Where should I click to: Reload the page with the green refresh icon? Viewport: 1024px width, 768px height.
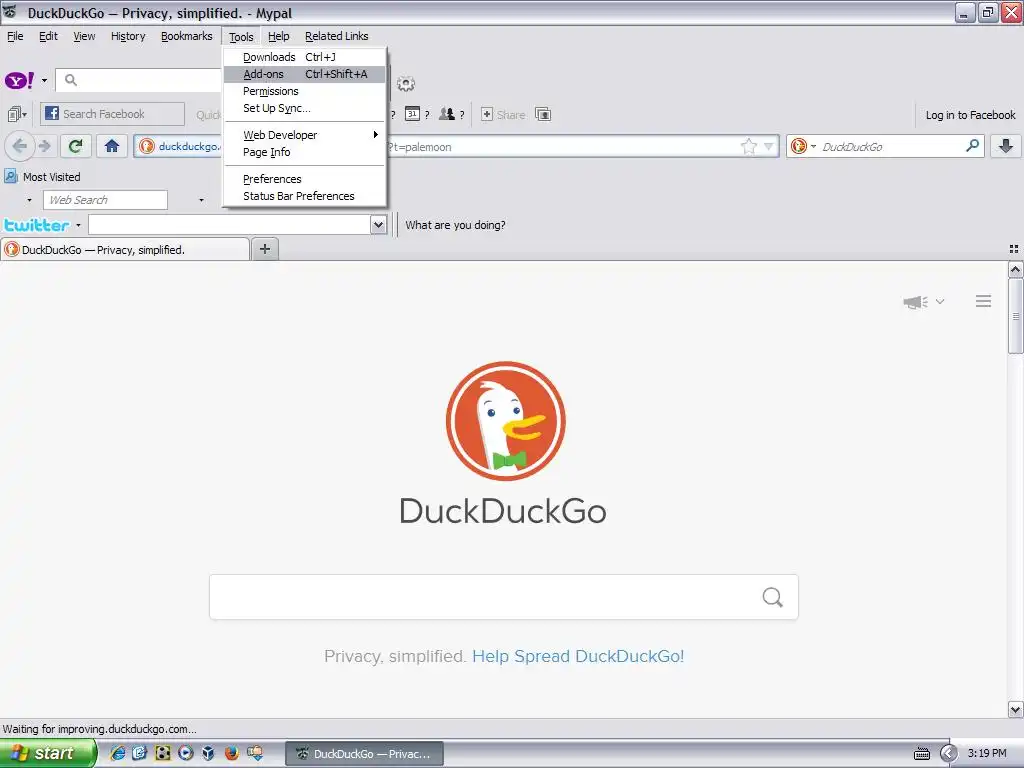tap(75, 146)
